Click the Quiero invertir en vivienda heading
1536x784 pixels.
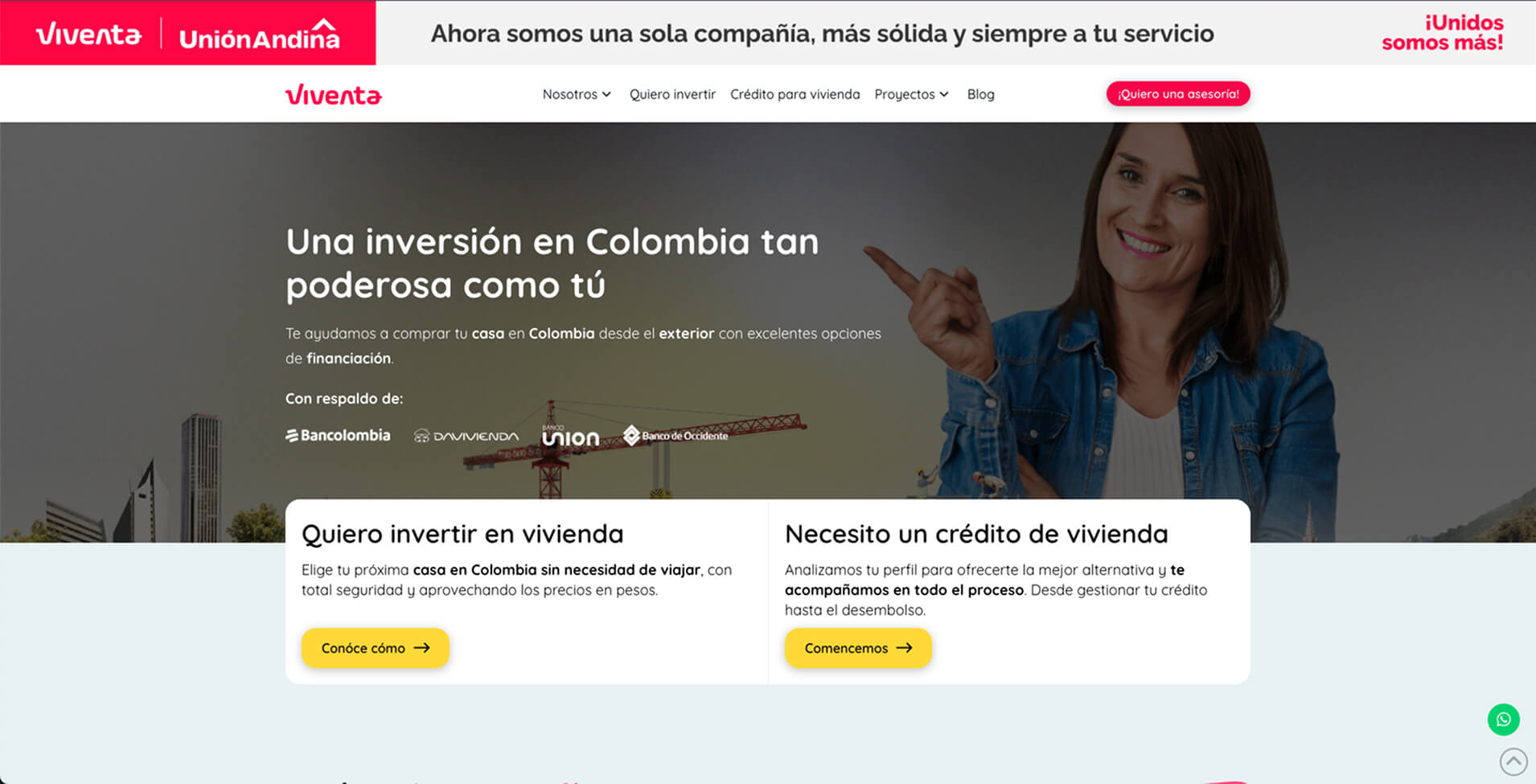pos(462,534)
